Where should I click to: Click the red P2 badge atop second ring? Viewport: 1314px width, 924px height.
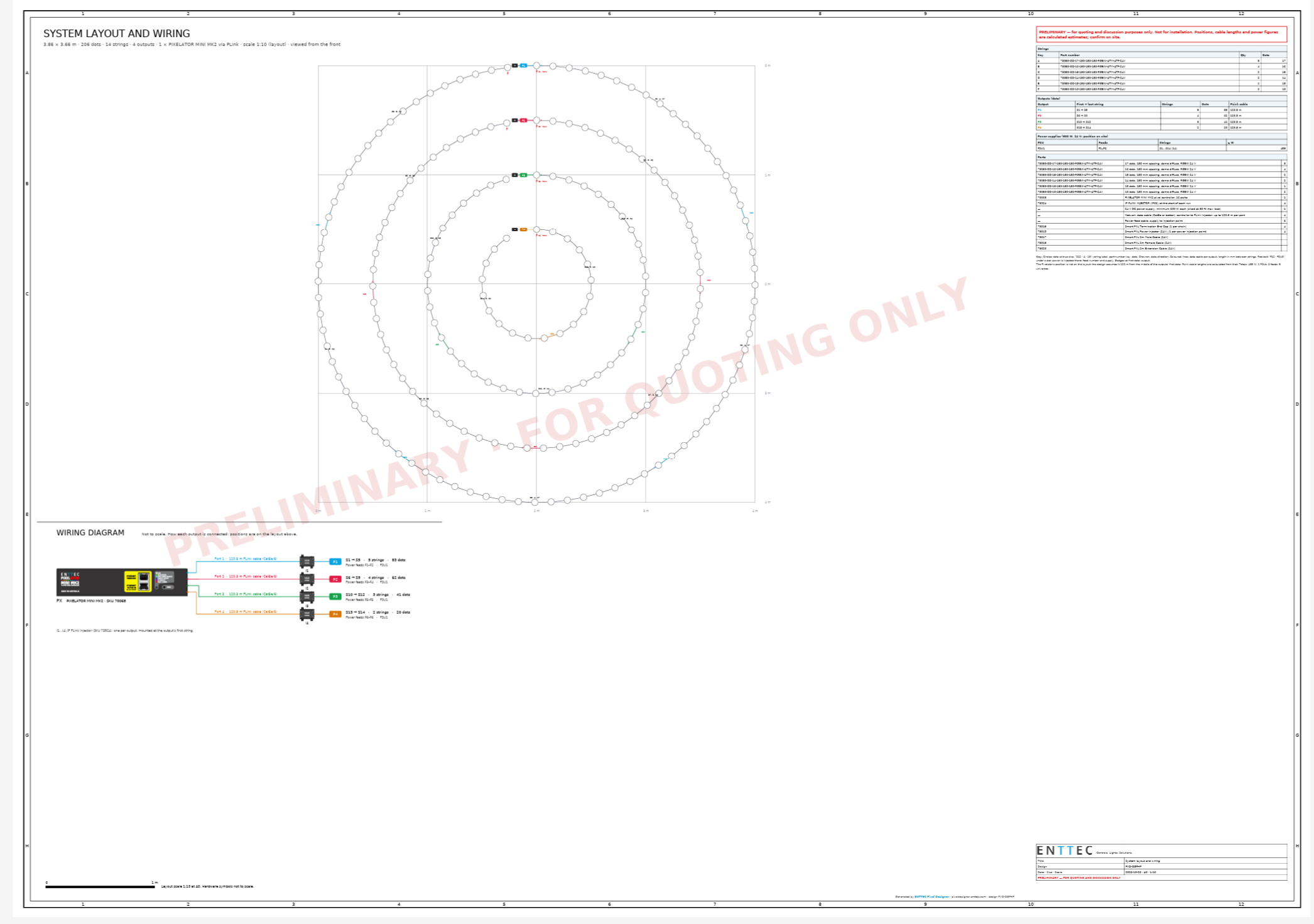click(x=523, y=121)
